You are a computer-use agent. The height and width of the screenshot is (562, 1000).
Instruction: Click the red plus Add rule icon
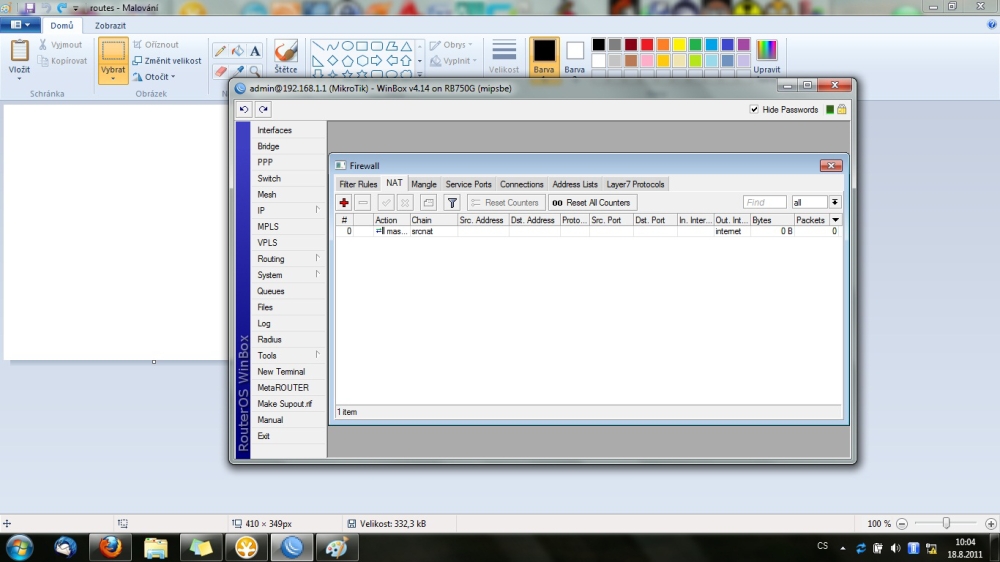coord(344,203)
